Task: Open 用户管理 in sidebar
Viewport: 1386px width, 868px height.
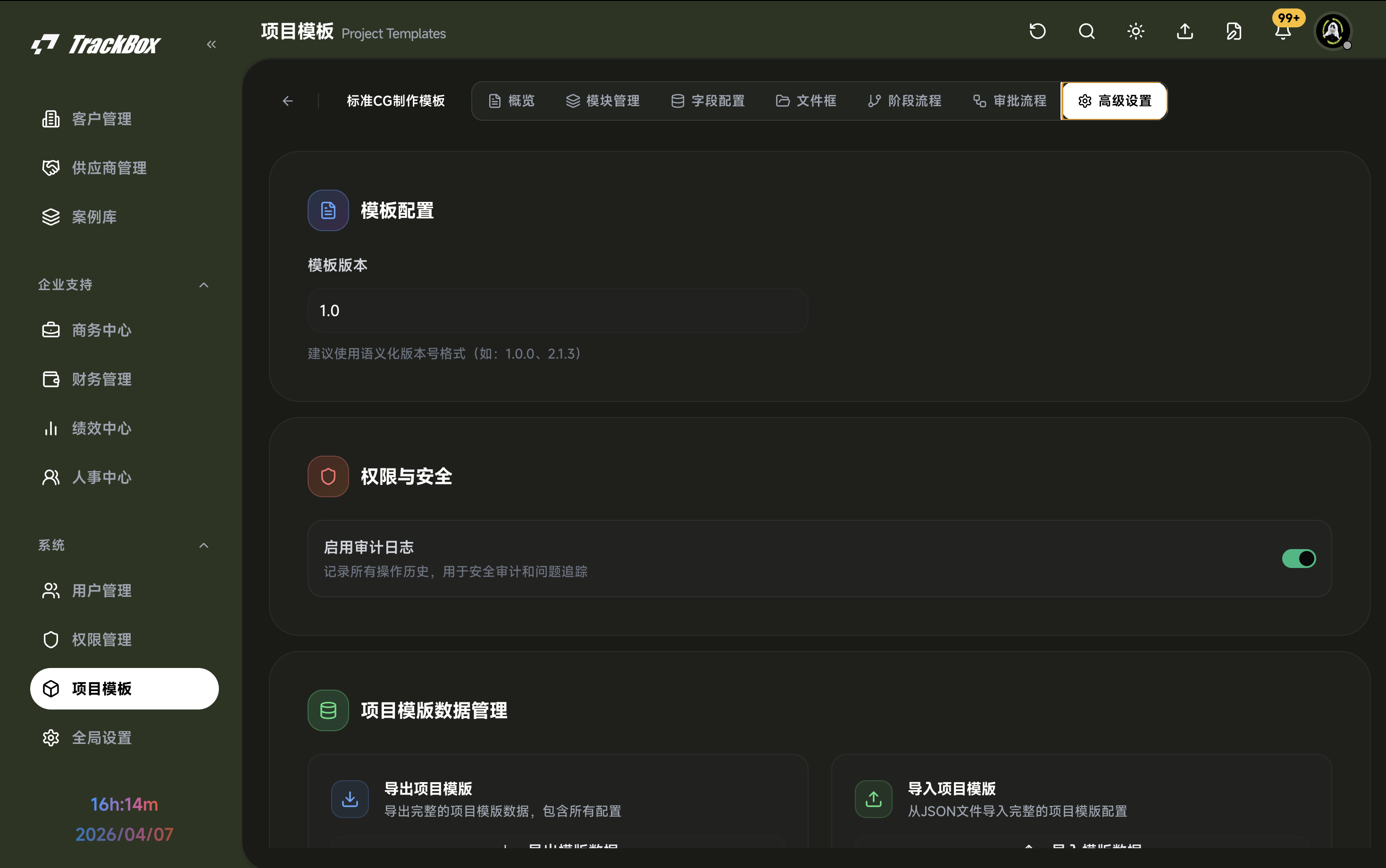Action: tap(124, 590)
